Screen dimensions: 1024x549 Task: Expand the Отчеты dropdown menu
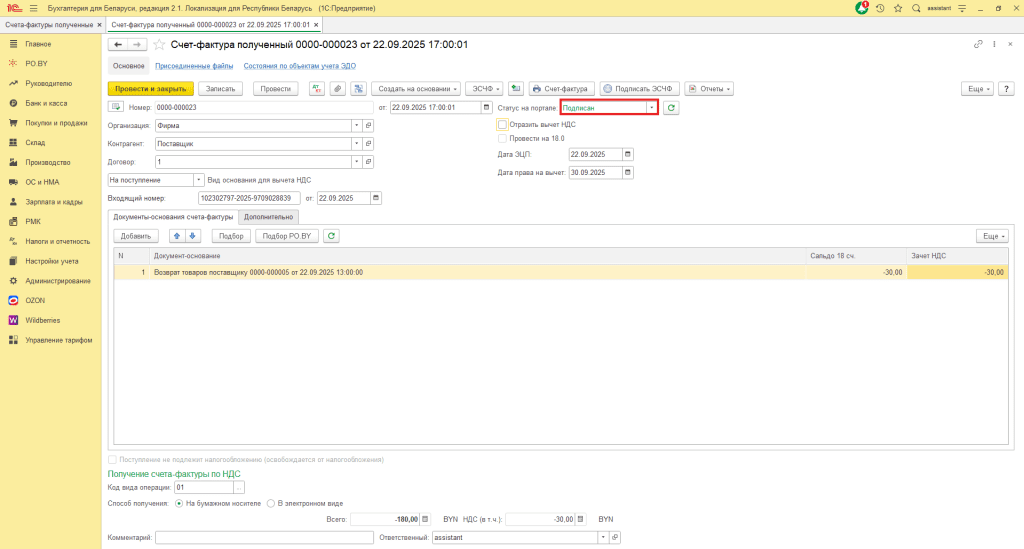(x=709, y=89)
